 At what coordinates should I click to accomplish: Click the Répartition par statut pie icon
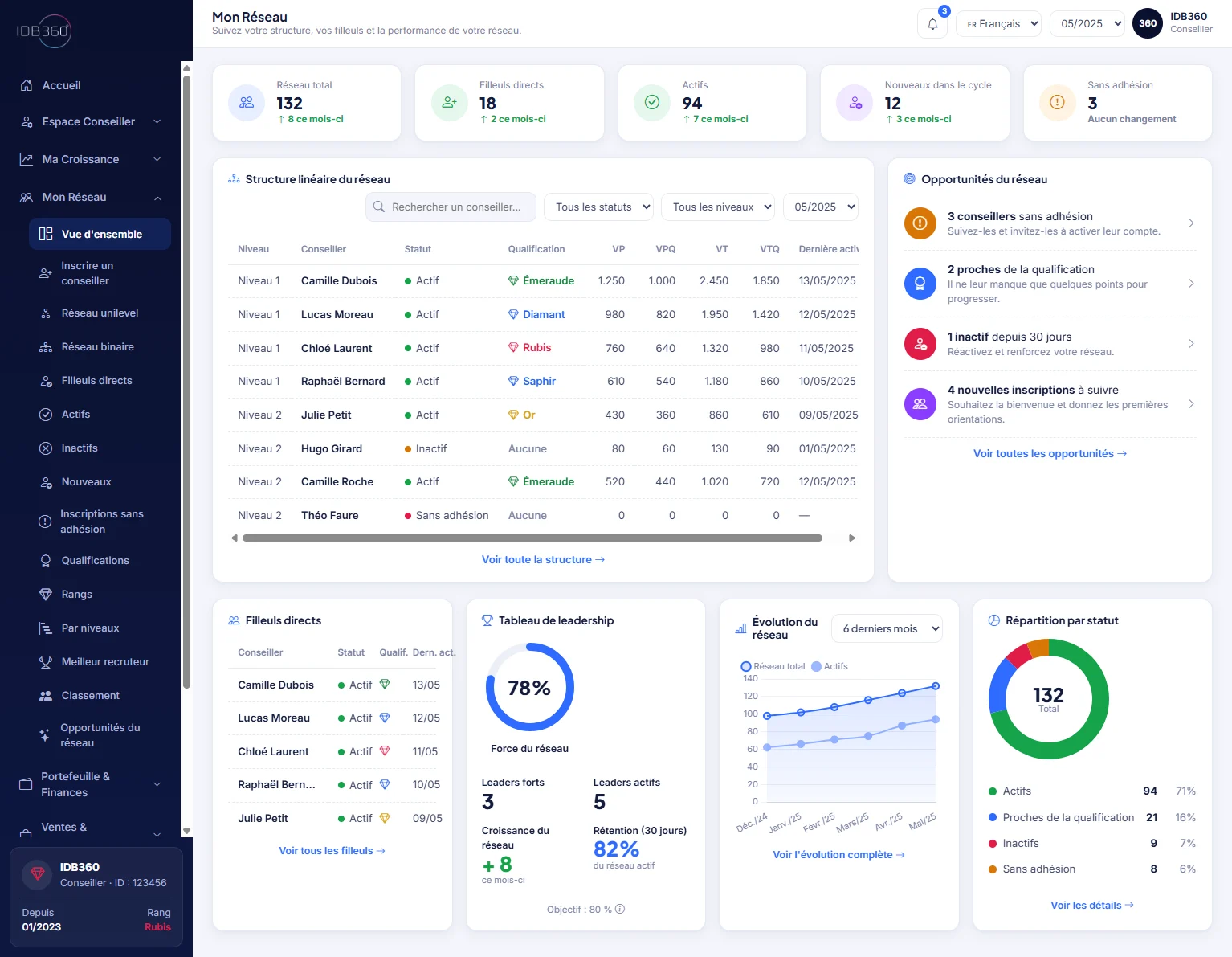tap(993, 620)
